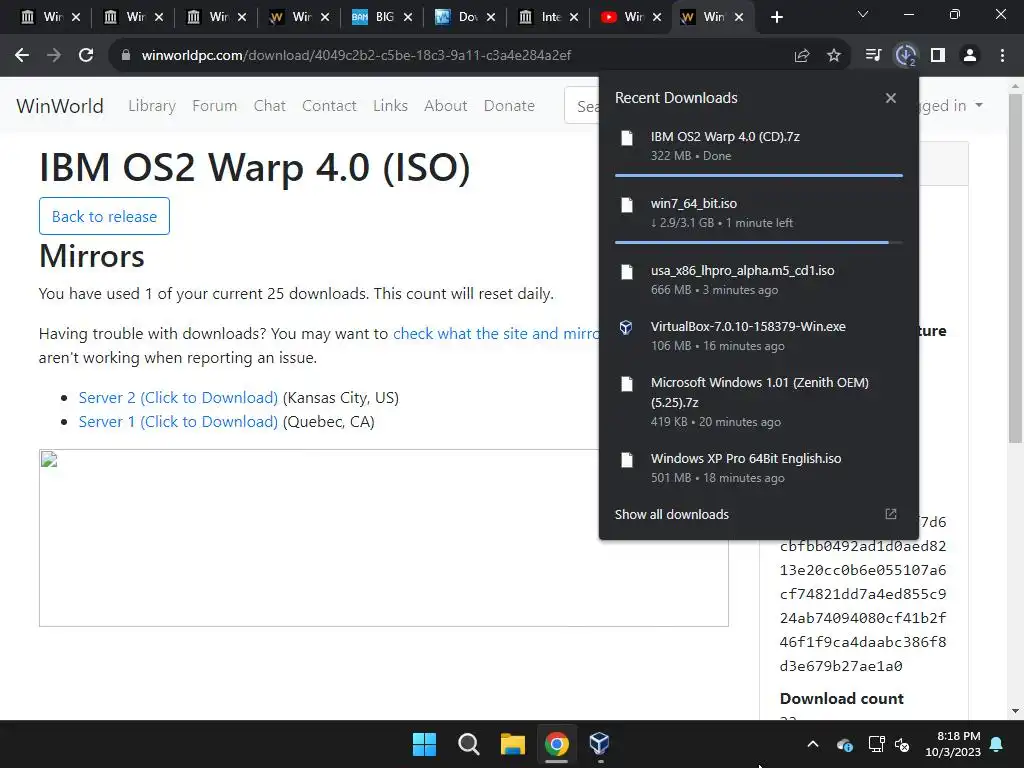Open the Chrome three-dot menu
This screenshot has height=768, width=1024.
(x=1002, y=56)
